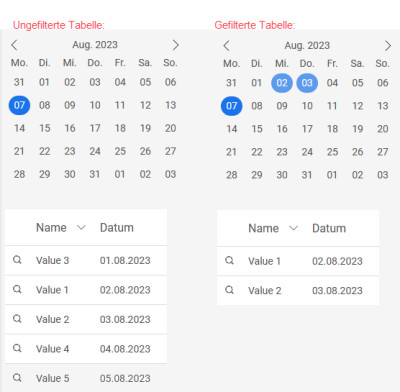Image resolution: width=400 pixels, height=392 pixels.
Task: Pick day 04 in filtered calendar's first row
Action: 332,83
